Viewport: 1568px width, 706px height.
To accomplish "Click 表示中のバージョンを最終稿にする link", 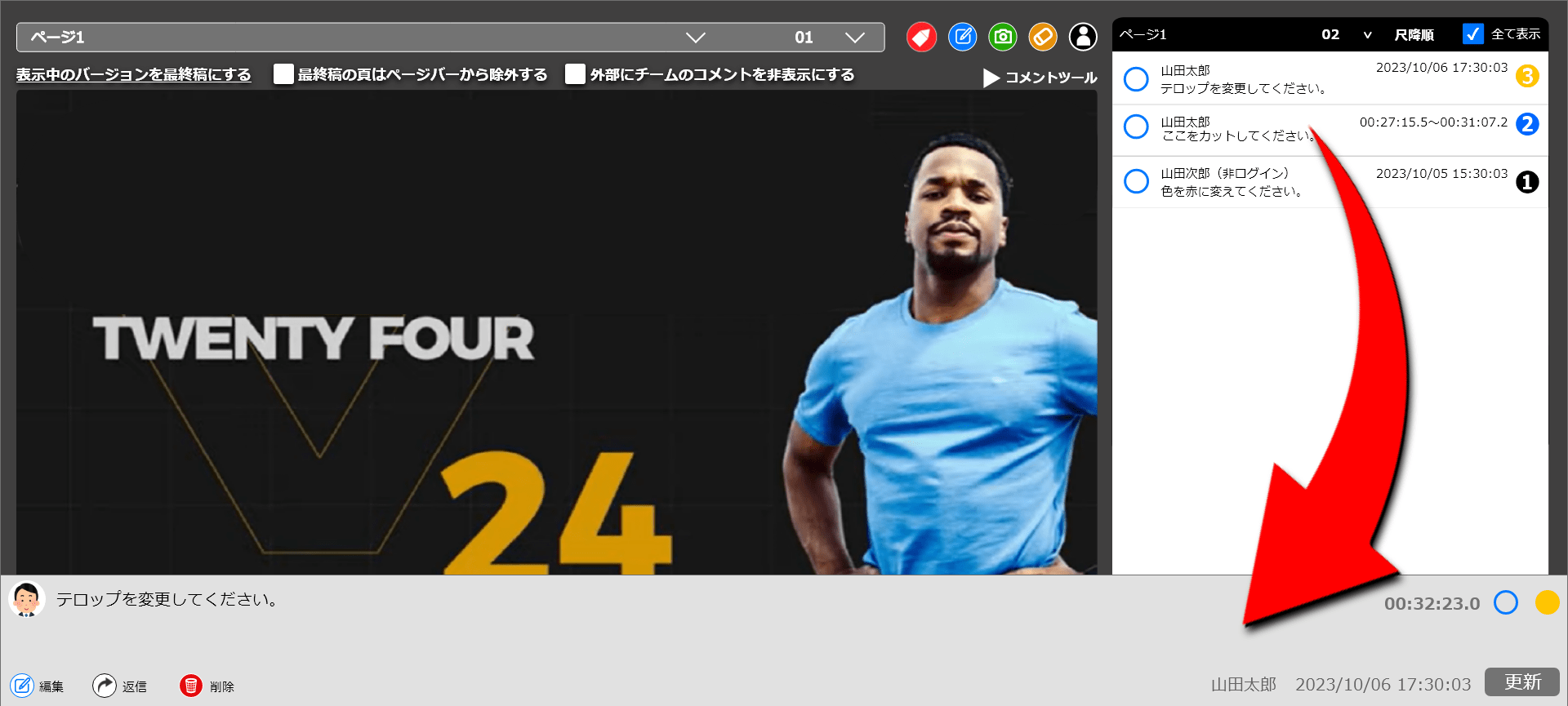I will 134,74.
